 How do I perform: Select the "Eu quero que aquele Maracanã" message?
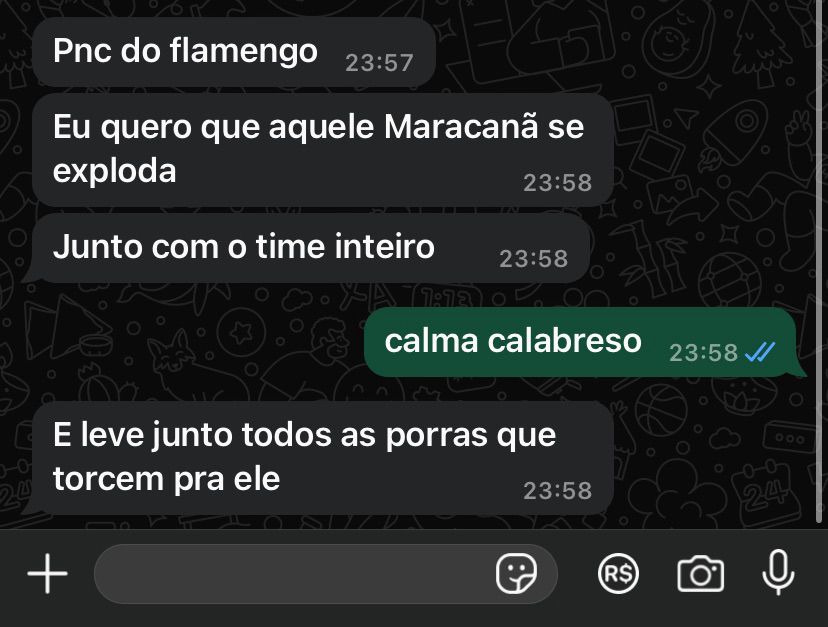click(x=323, y=149)
